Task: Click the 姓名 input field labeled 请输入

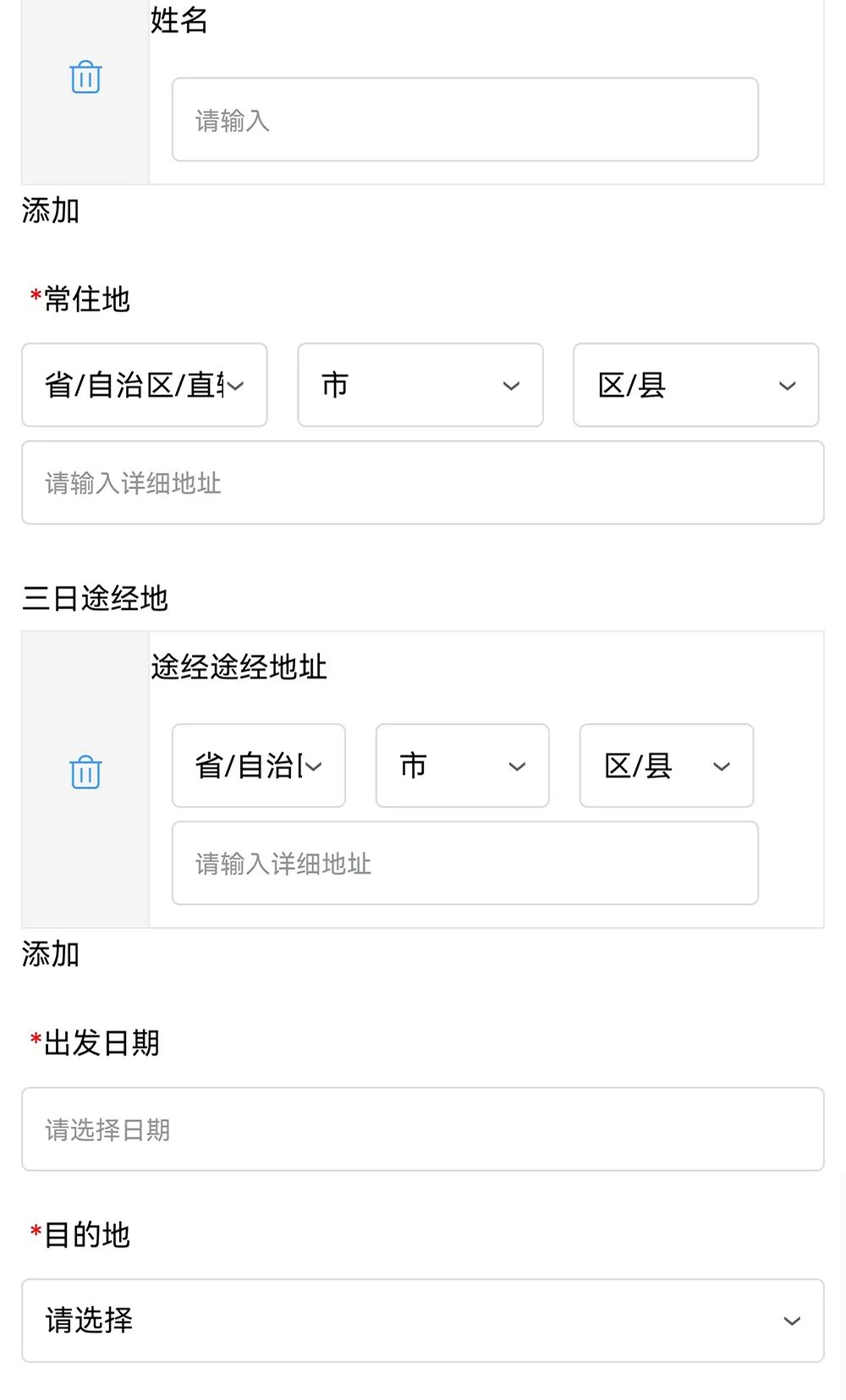Action: pos(464,119)
